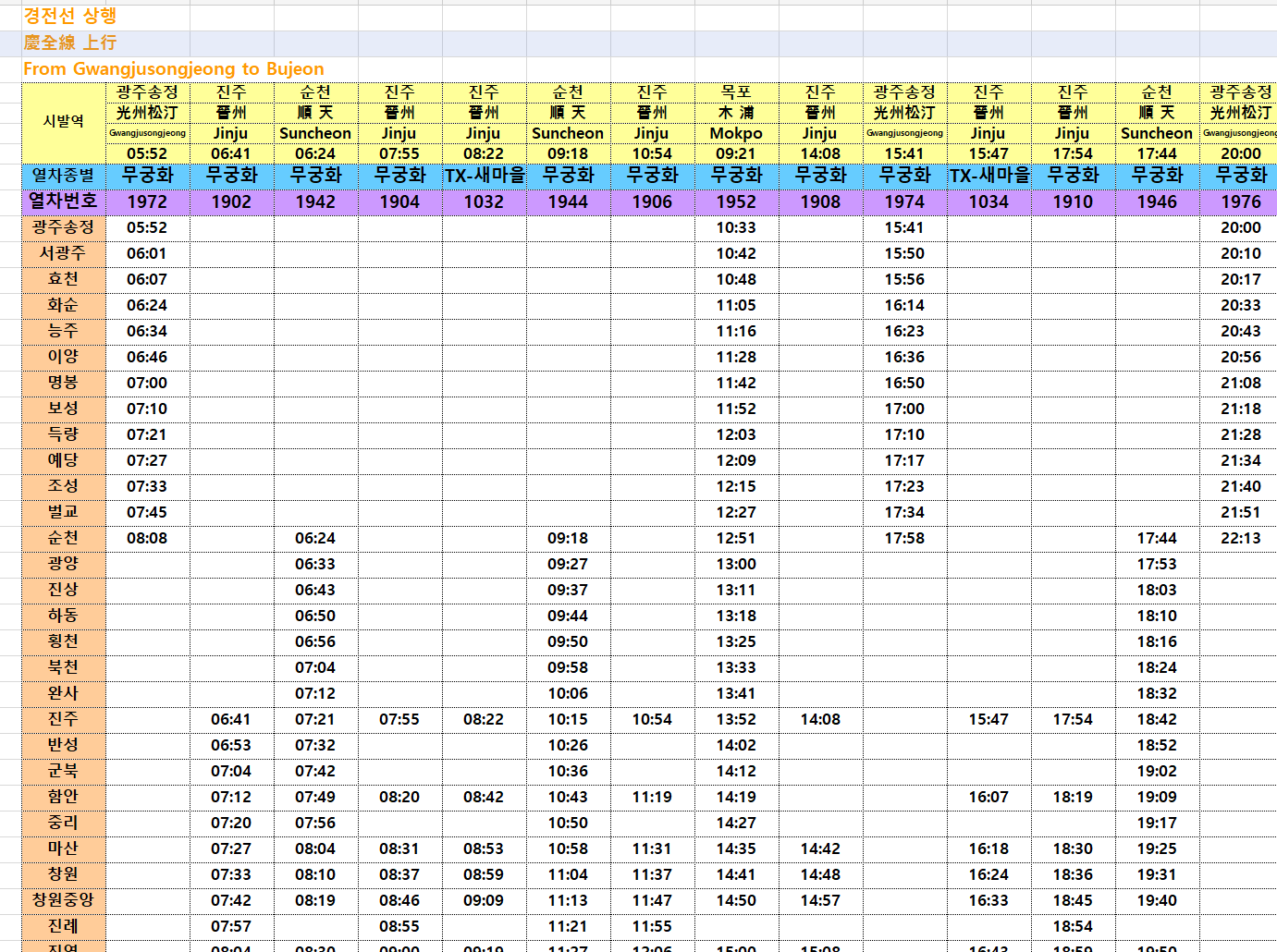1277x952 pixels.
Task: Click train number 1976 cell
Action: [x=1240, y=201]
